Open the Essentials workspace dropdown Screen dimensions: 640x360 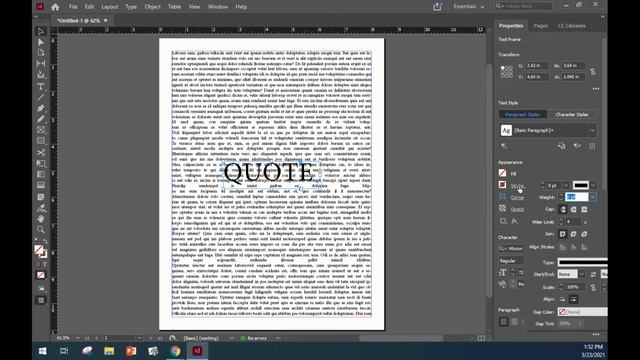click(469, 7)
